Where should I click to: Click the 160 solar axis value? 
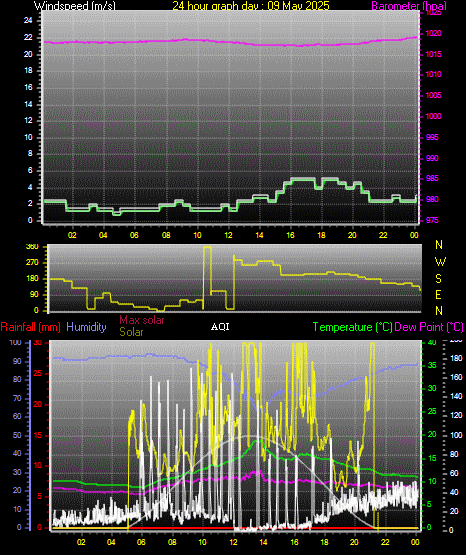point(456,377)
